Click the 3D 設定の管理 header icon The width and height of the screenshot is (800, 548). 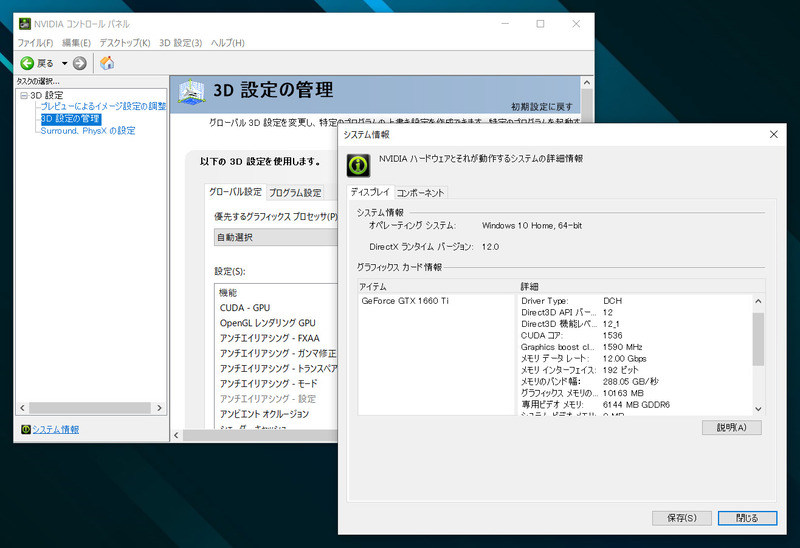192,92
